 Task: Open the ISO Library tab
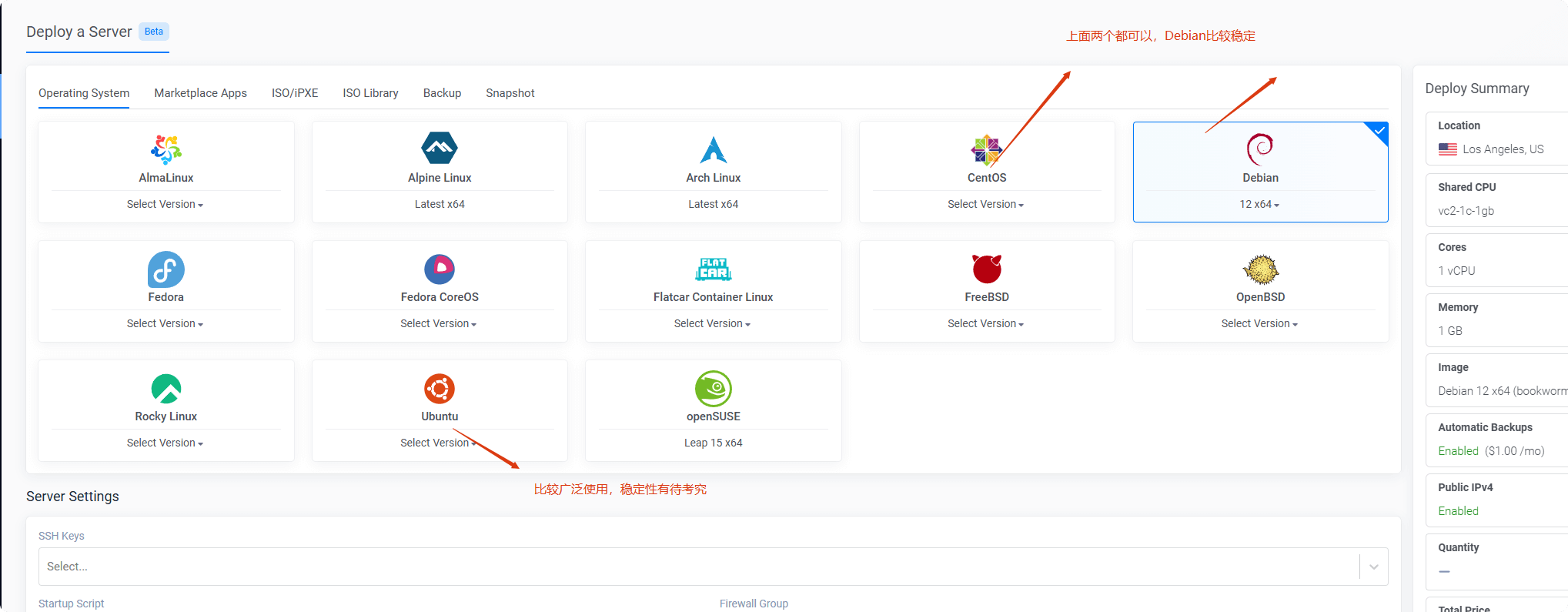pyautogui.click(x=370, y=93)
